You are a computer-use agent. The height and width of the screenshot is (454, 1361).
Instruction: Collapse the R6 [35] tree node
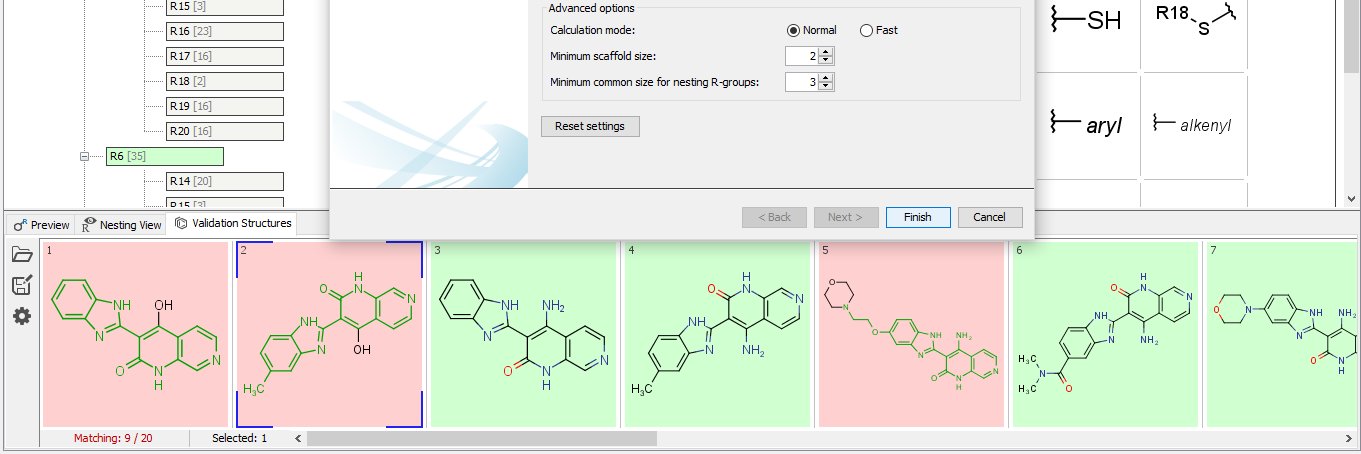[86, 157]
